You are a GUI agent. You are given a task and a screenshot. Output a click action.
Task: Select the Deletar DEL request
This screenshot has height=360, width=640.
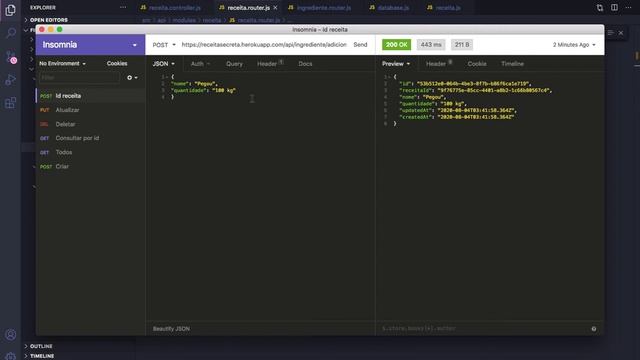click(x=90, y=124)
